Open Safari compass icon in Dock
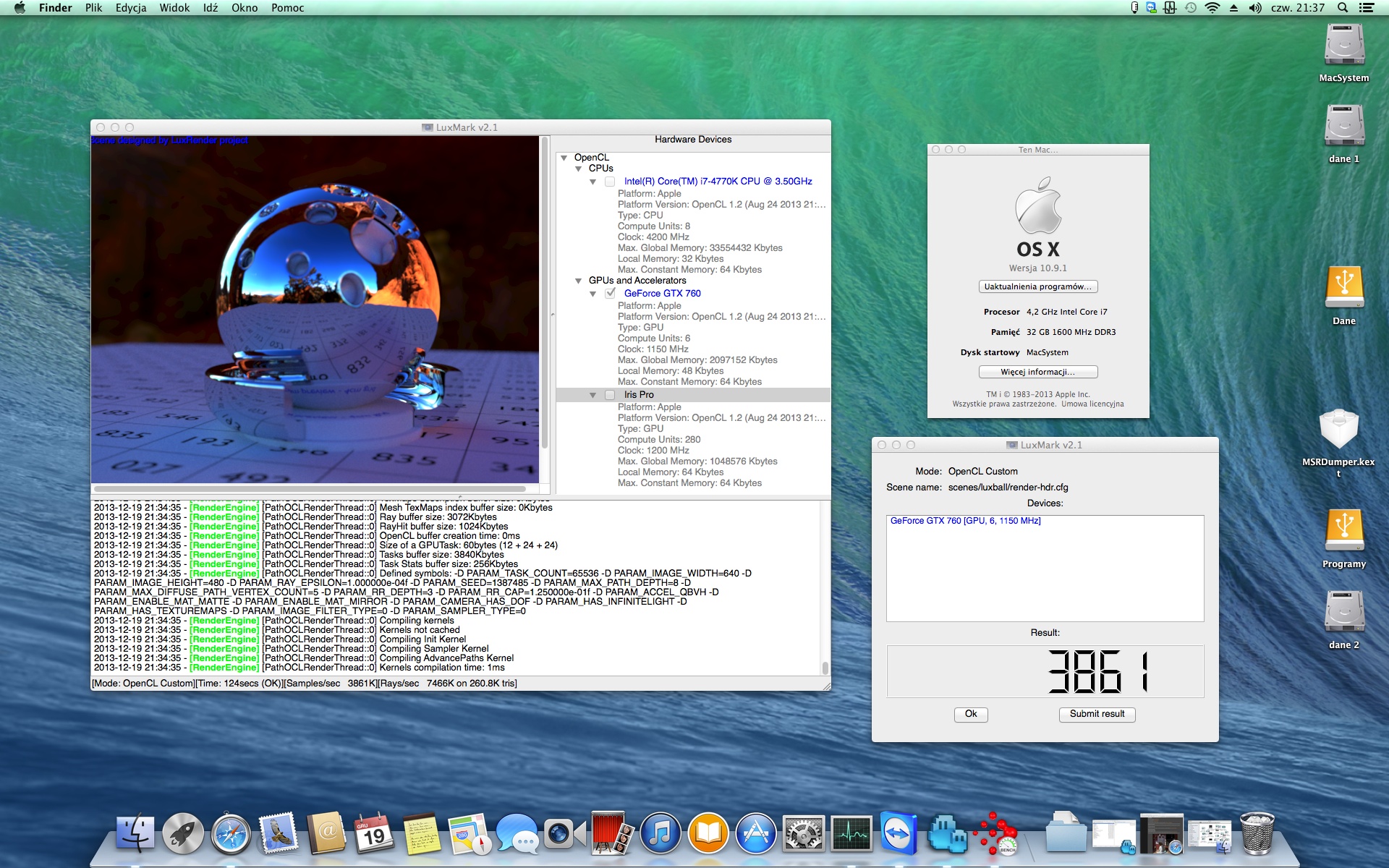Viewport: 1389px width, 868px height. pos(231,834)
